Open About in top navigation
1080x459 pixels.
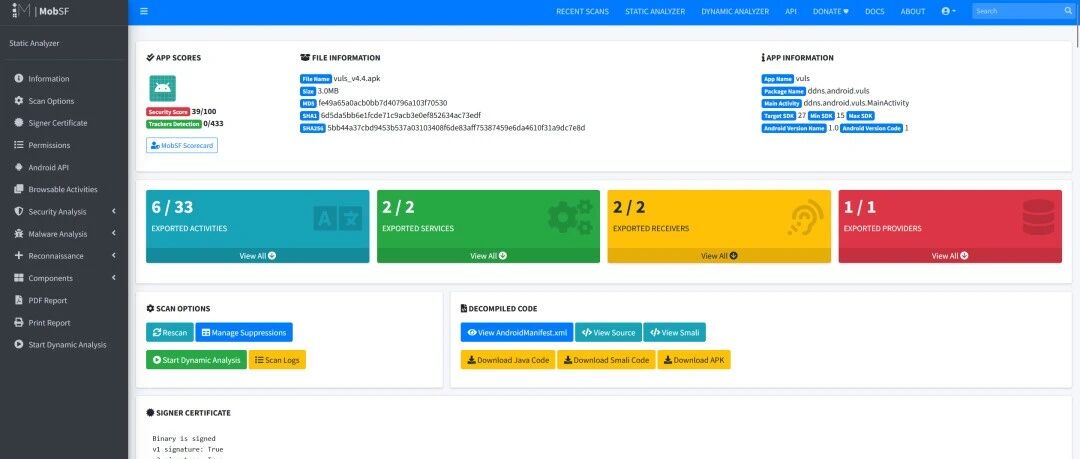tap(913, 12)
